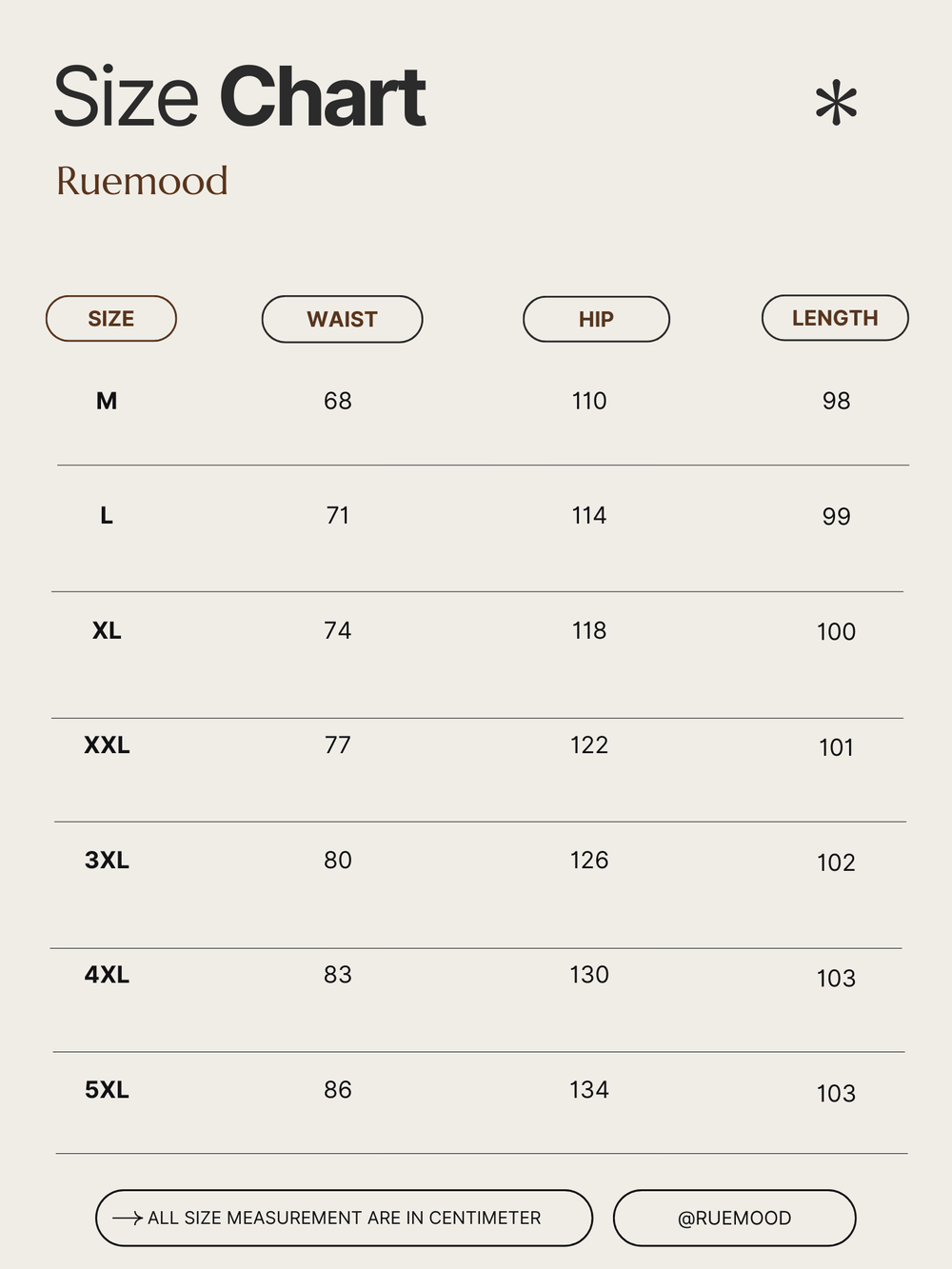Image resolution: width=952 pixels, height=1269 pixels.
Task: Click the length value 100 for size XL
Action: (836, 631)
